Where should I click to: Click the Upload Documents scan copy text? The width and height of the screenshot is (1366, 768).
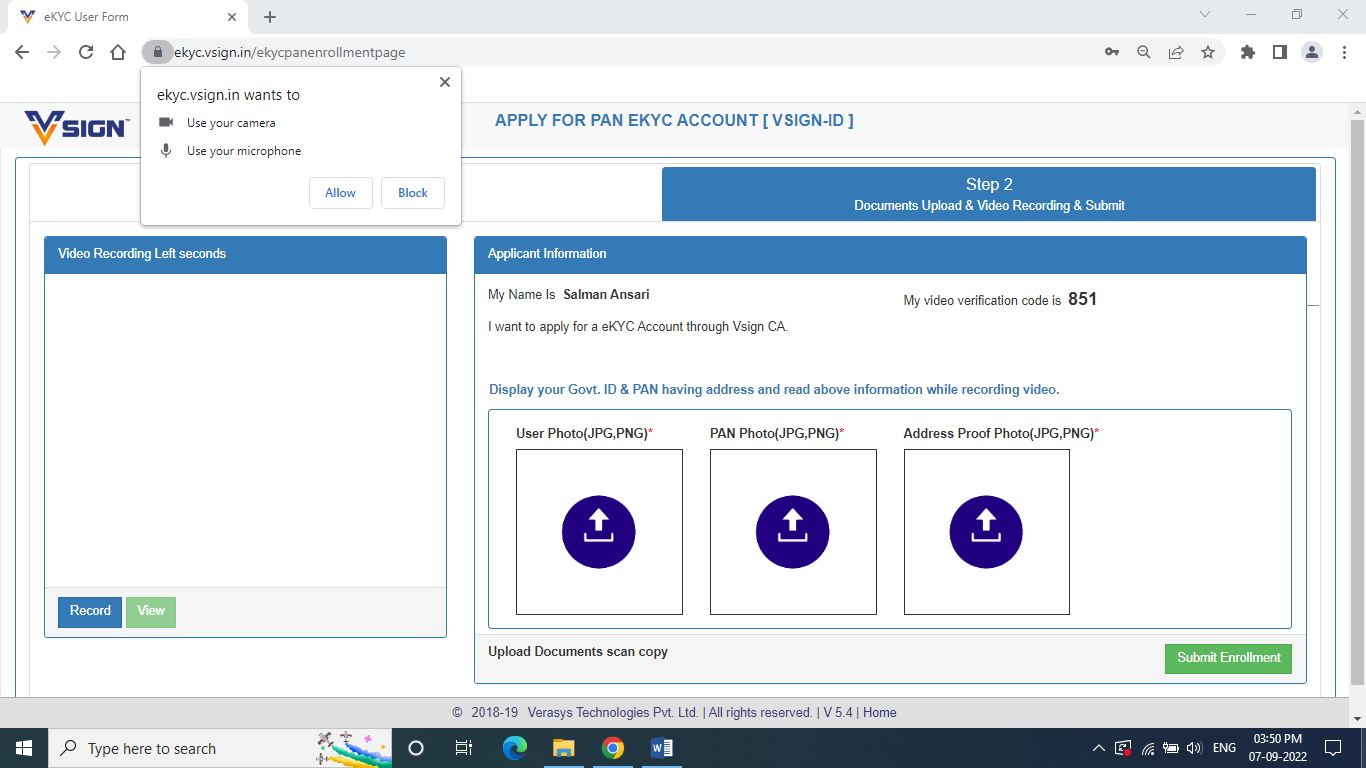point(578,652)
